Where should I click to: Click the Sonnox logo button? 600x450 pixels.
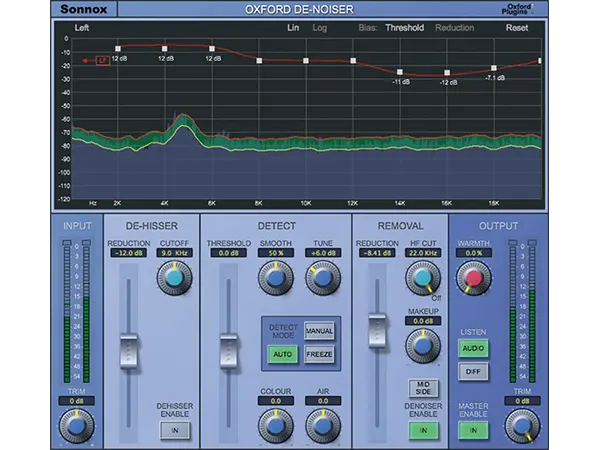tap(84, 9)
